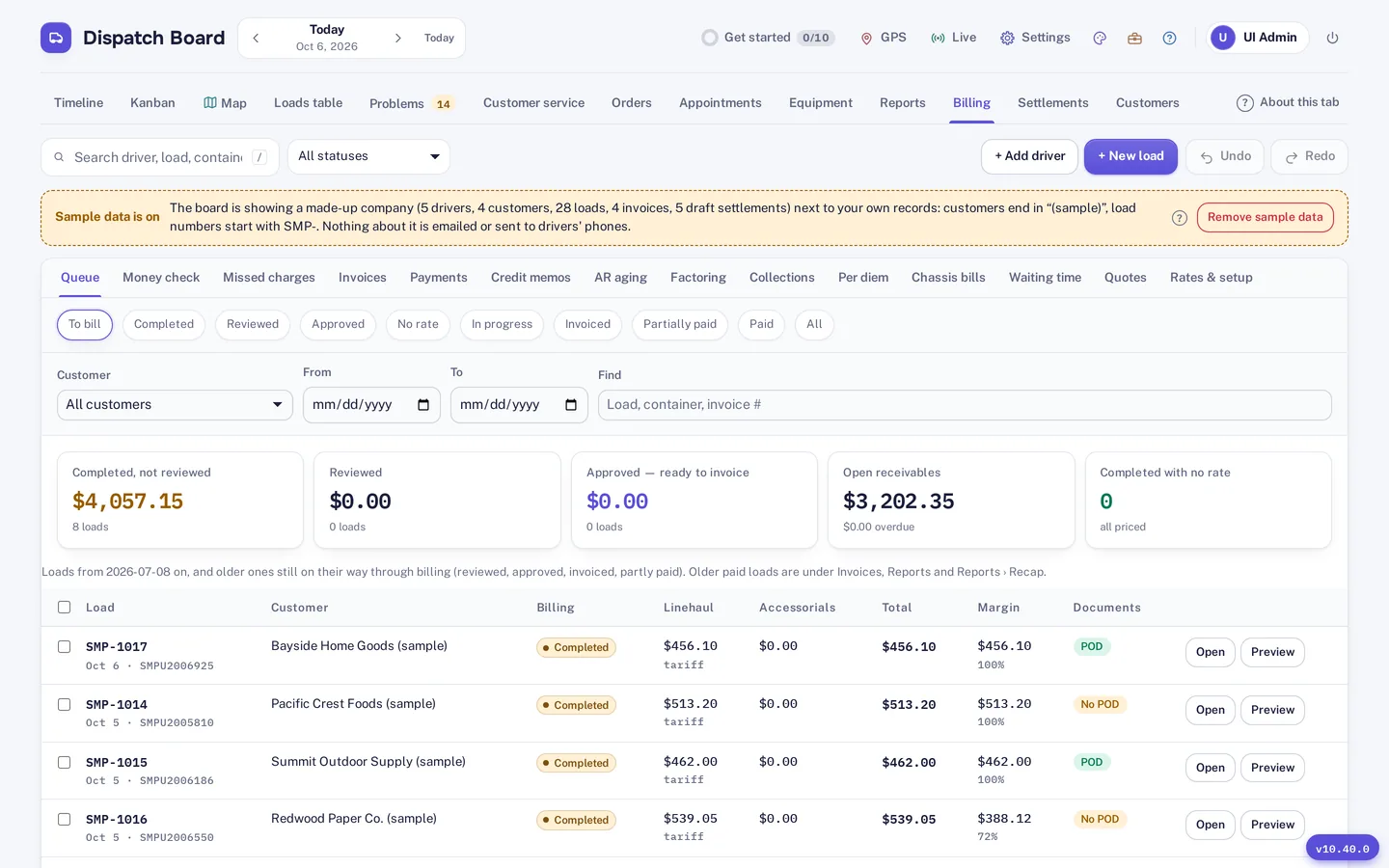Toggle the select-all loads checkbox
Screen dimensions: 1389x868
coord(65,608)
